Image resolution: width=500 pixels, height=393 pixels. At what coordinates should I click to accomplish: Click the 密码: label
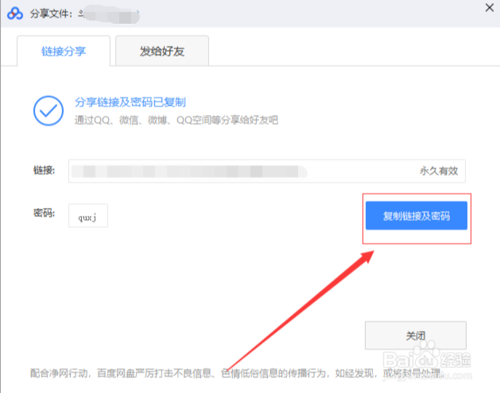coord(44,213)
